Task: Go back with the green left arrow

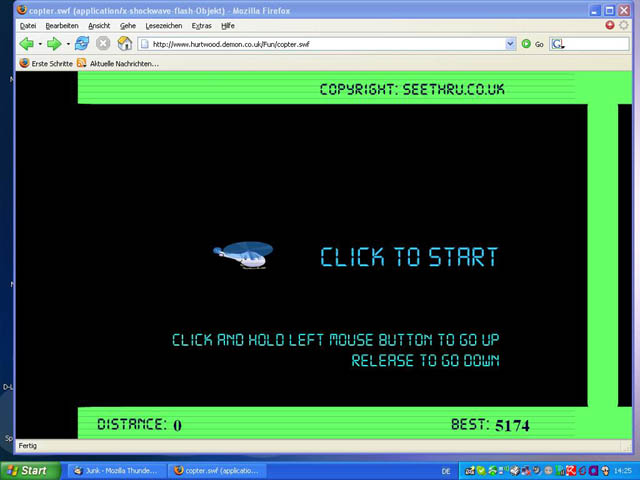Action: pyautogui.click(x=27, y=44)
